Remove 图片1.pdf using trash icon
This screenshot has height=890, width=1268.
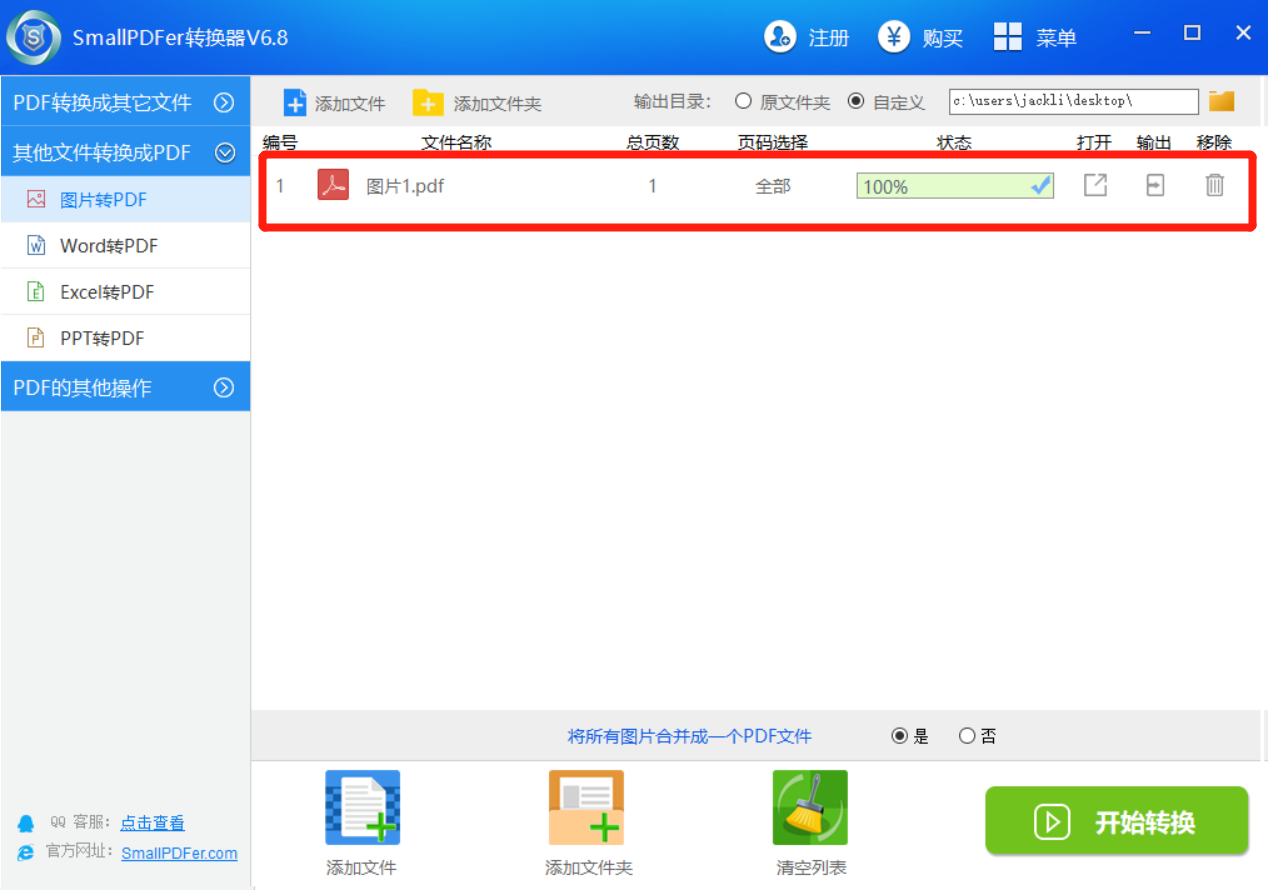coord(1214,185)
